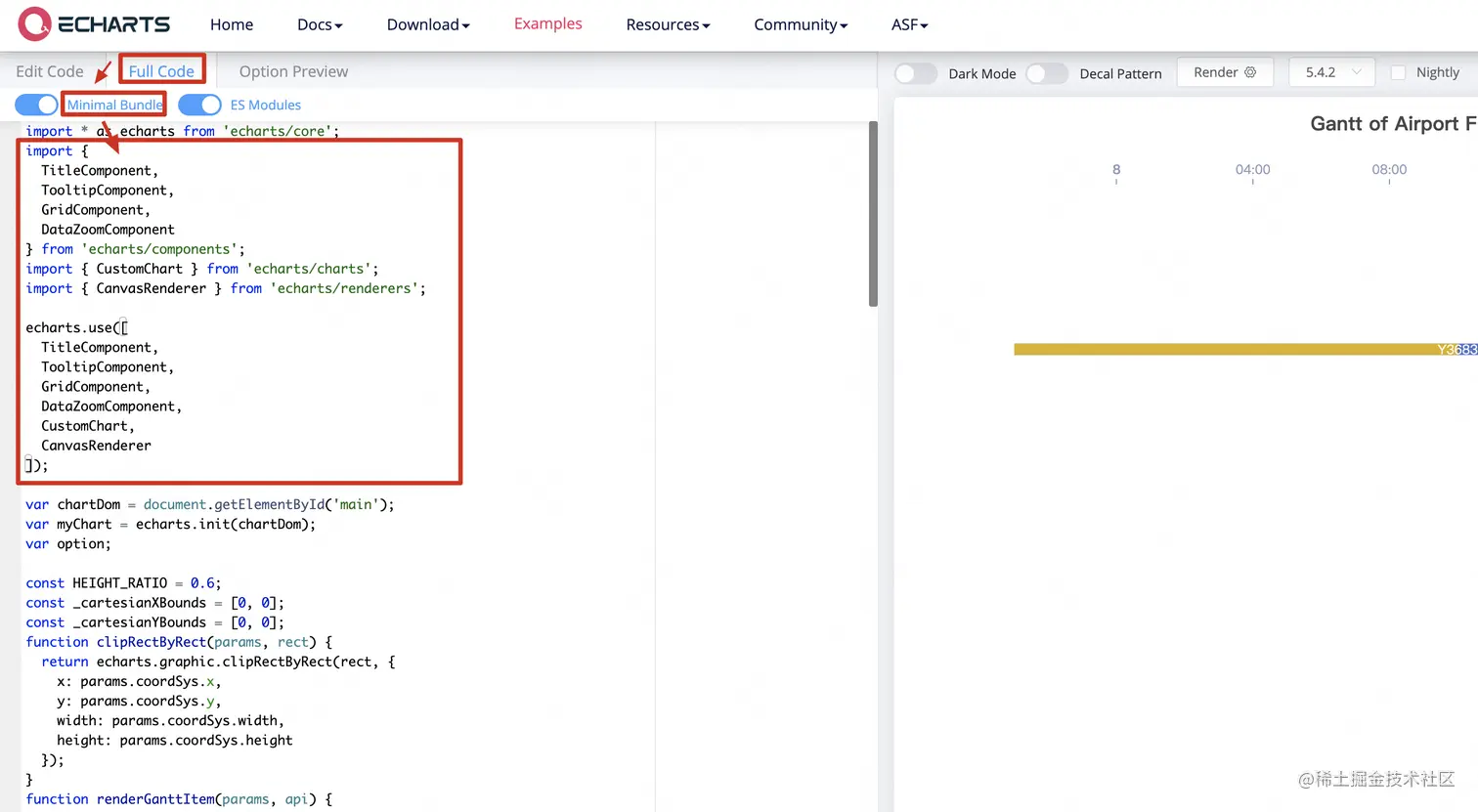Click the _cartesianXBounds constant line
The height and width of the screenshot is (812, 1478).
pyautogui.click(x=154, y=603)
